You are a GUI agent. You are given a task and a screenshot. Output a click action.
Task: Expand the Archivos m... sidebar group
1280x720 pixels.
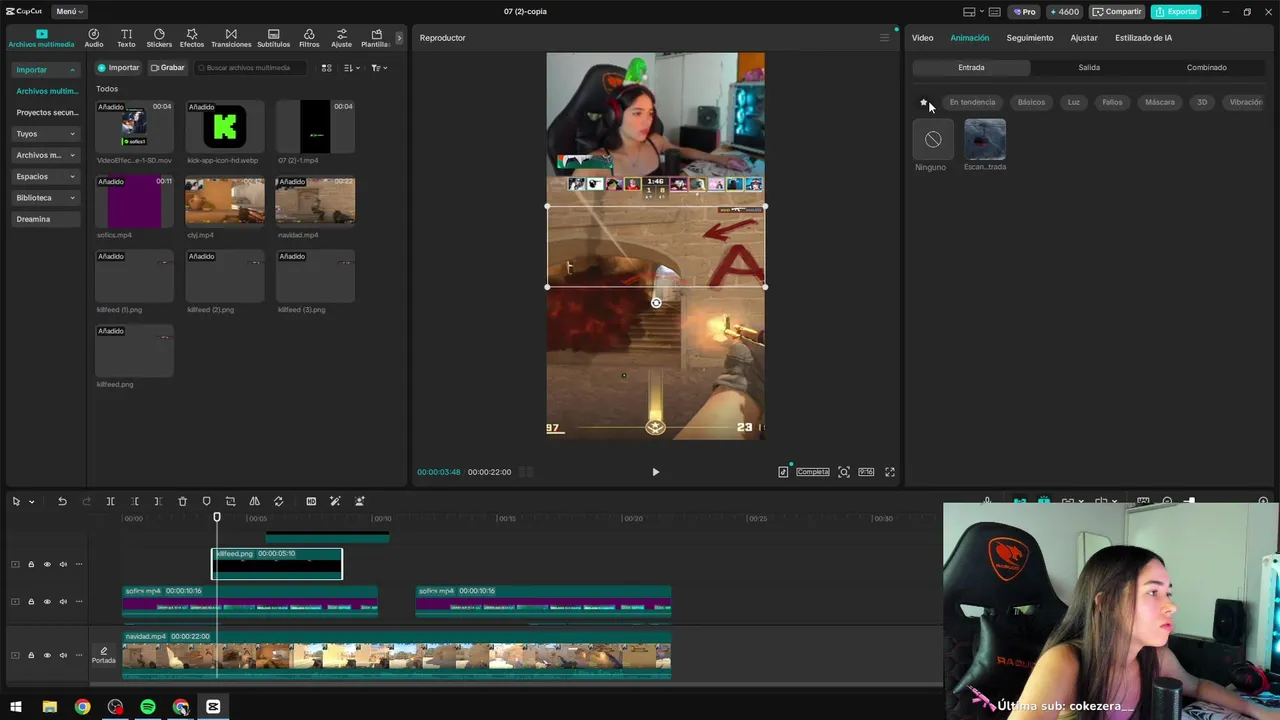click(46, 155)
